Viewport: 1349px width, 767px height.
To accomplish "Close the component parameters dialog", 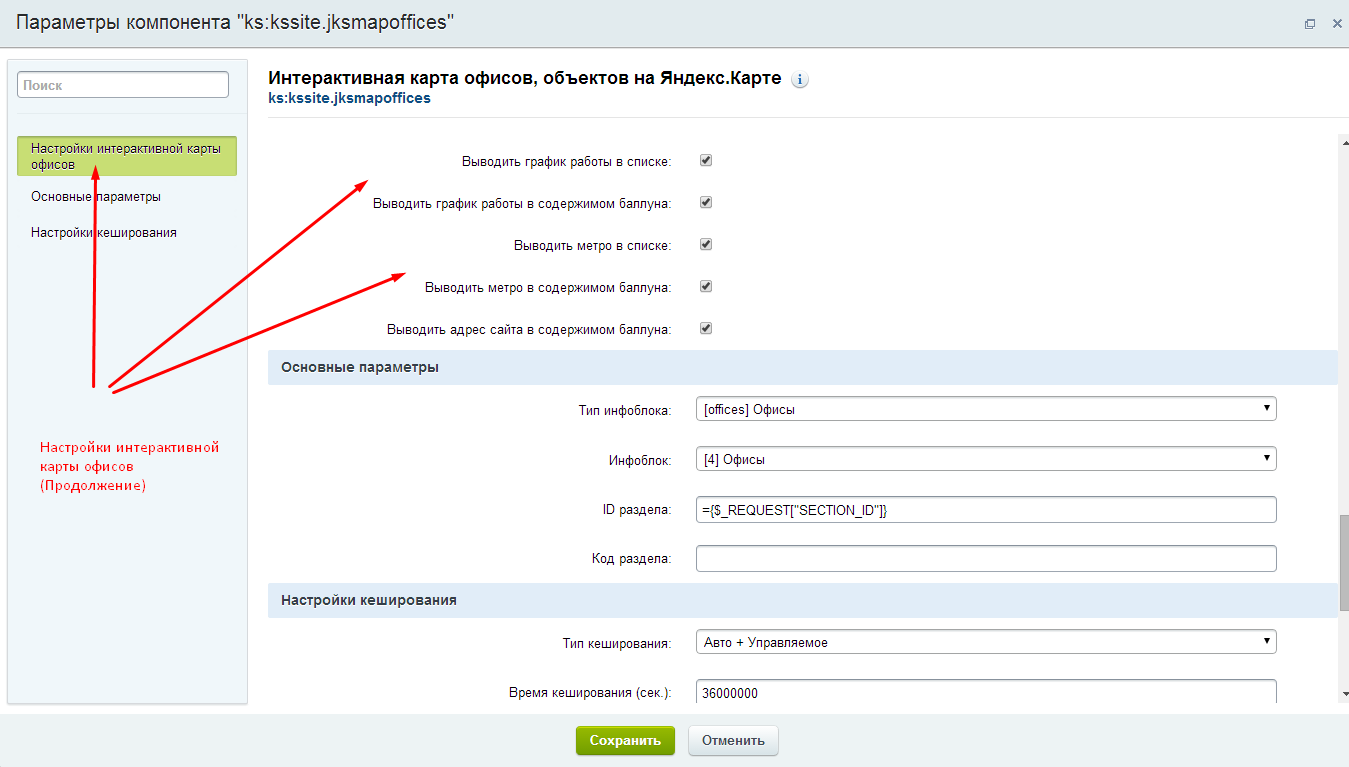I will coord(1337,24).
